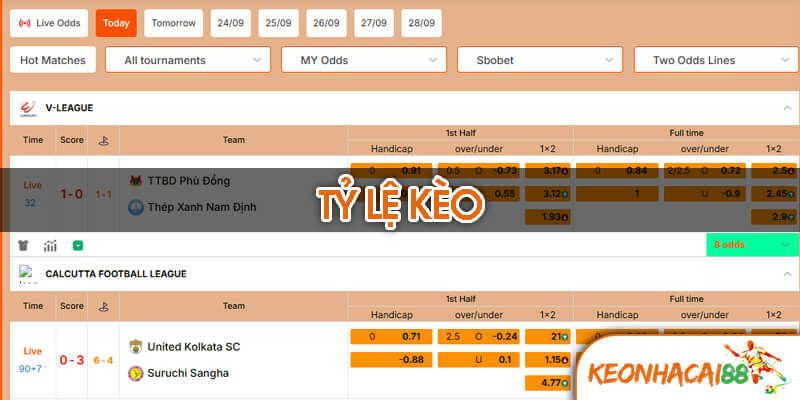Open match statistics bar chart icon
The height and width of the screenshot is (400, 800).
[50, 245]
